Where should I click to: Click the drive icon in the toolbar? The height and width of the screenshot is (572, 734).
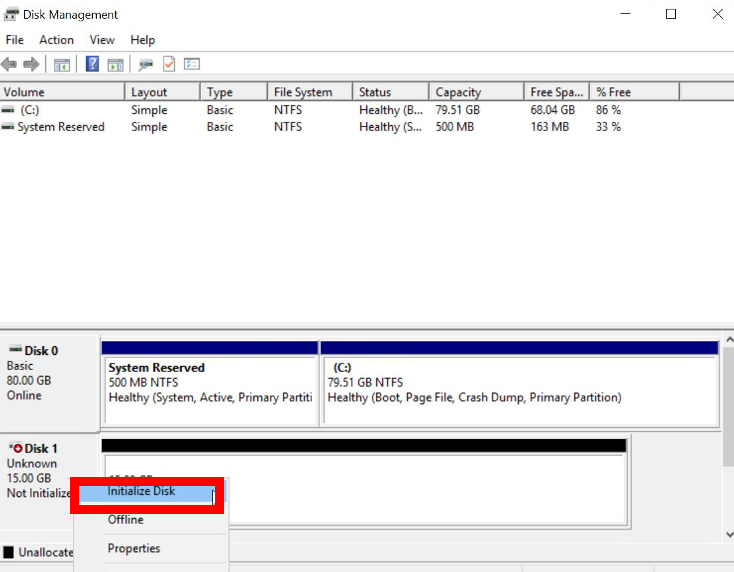click(x=146, y=64)
